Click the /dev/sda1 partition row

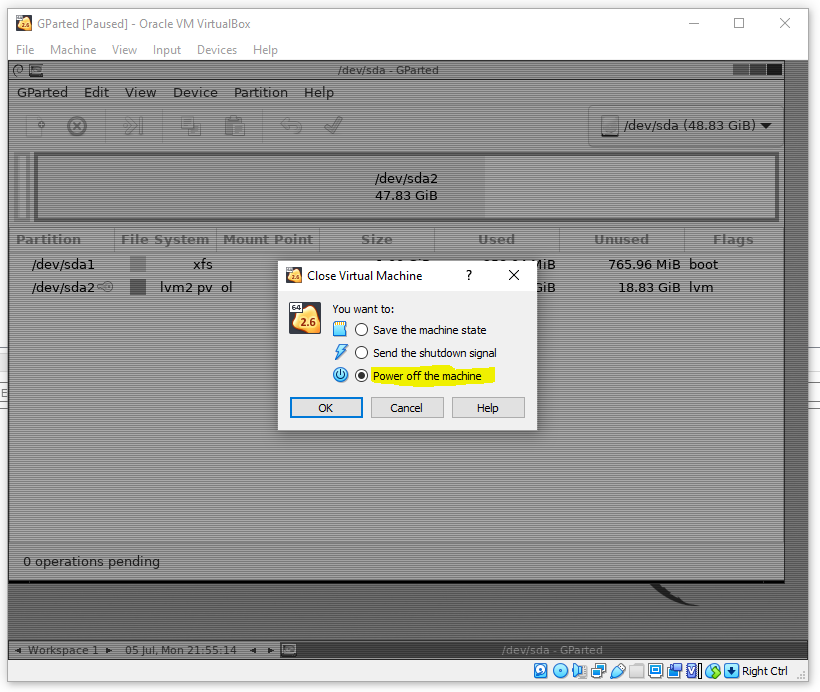pyautogui.click(x=396, y=264)
